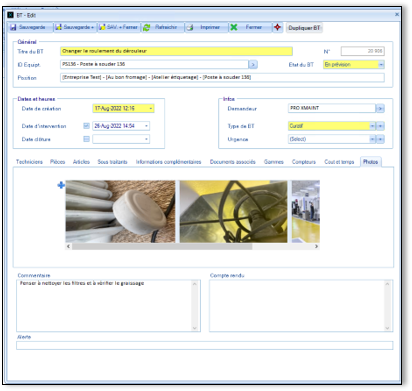Open the Sous traitants tab
The width and height of the screenshot is (412, 391).
click(x=112, y=162)
